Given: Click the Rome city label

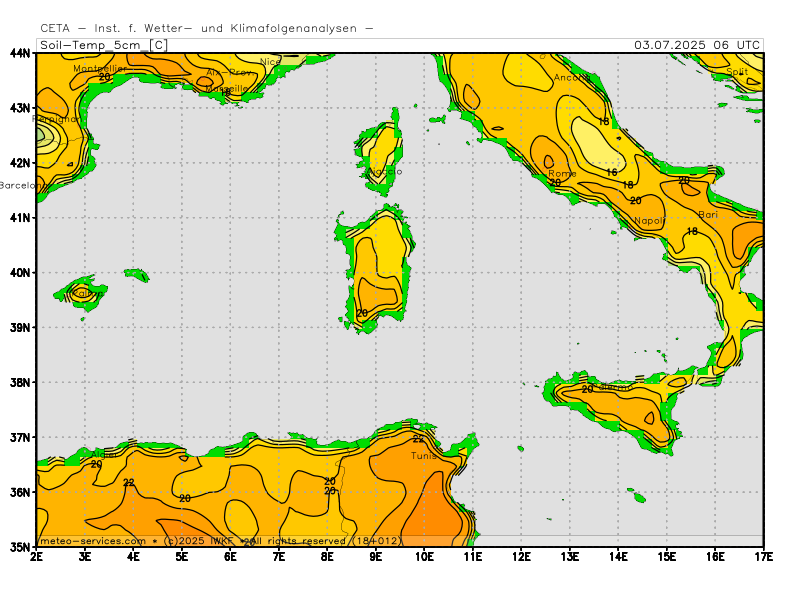Looking at the screenshot, I should [562, 173].
